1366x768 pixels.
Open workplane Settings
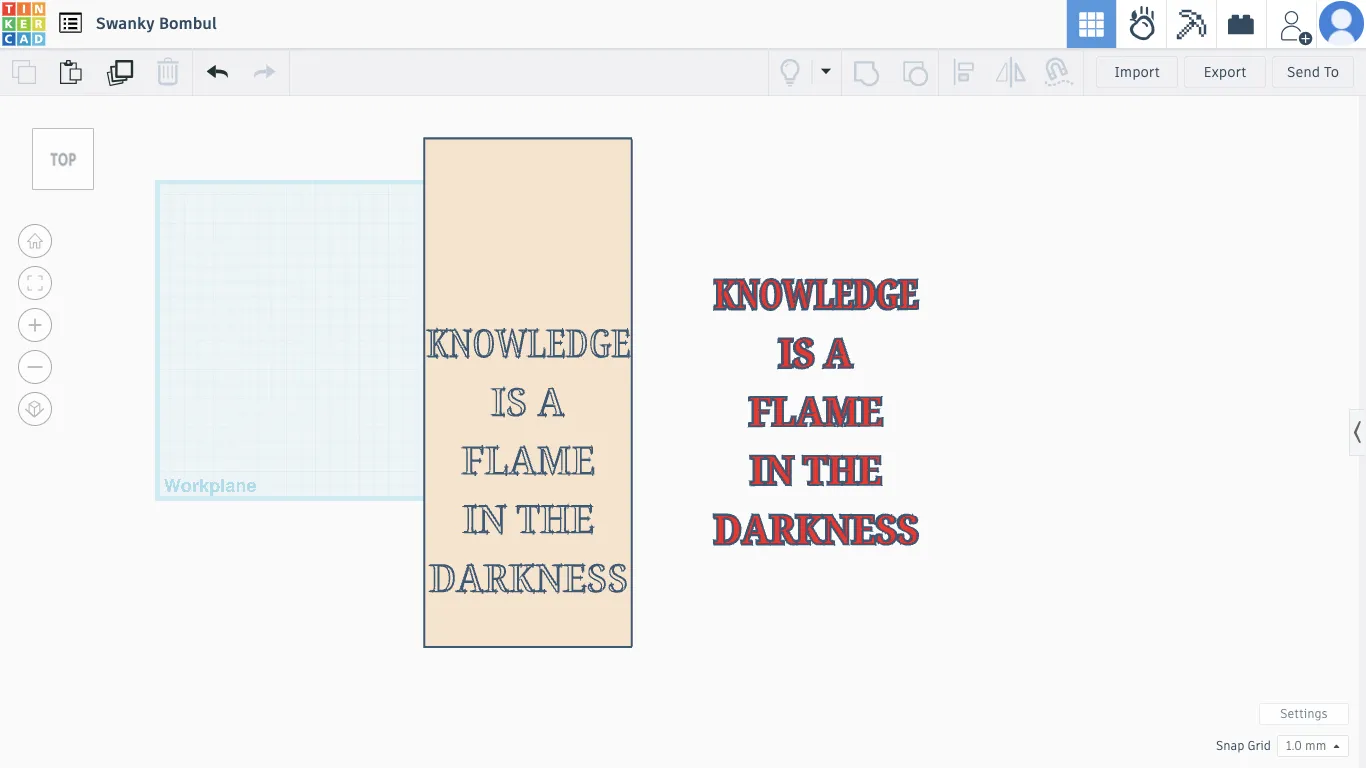1304,714
